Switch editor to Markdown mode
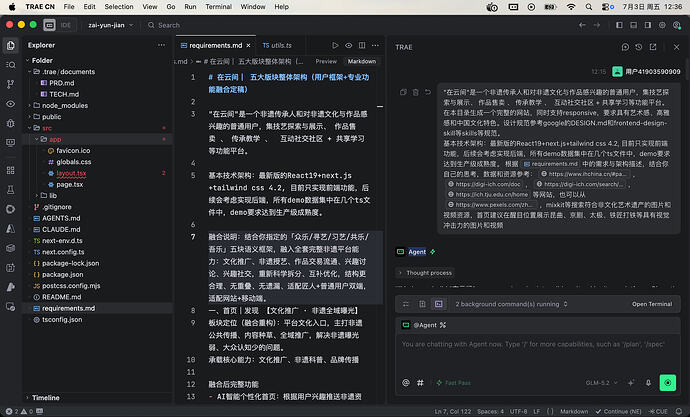This screenshot has height=417, width=690. pyautogui.click(x=362, y=62)
